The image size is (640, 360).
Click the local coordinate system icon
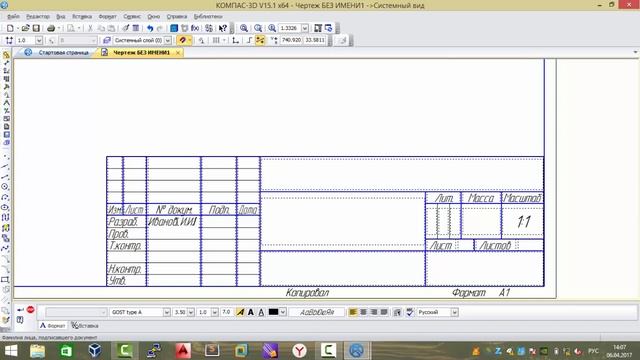pyautogui.click(x=236, y=40)
